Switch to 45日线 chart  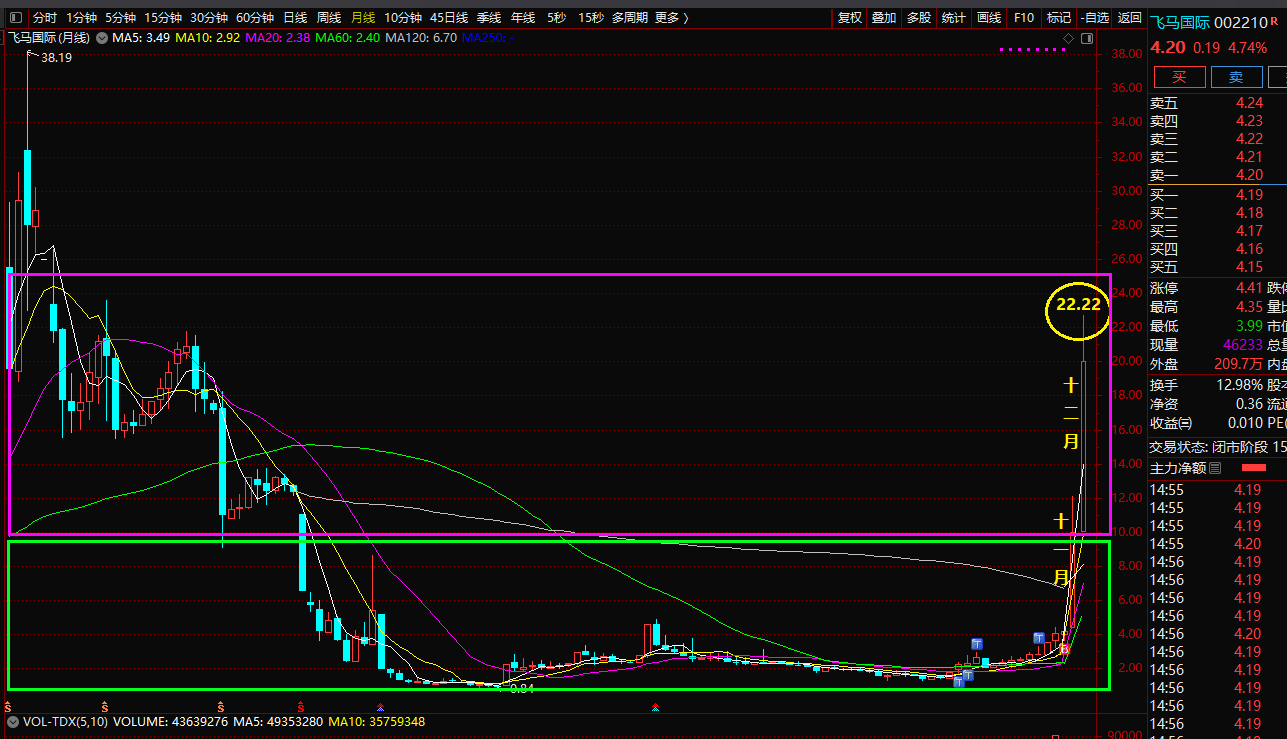pos(449,18)
